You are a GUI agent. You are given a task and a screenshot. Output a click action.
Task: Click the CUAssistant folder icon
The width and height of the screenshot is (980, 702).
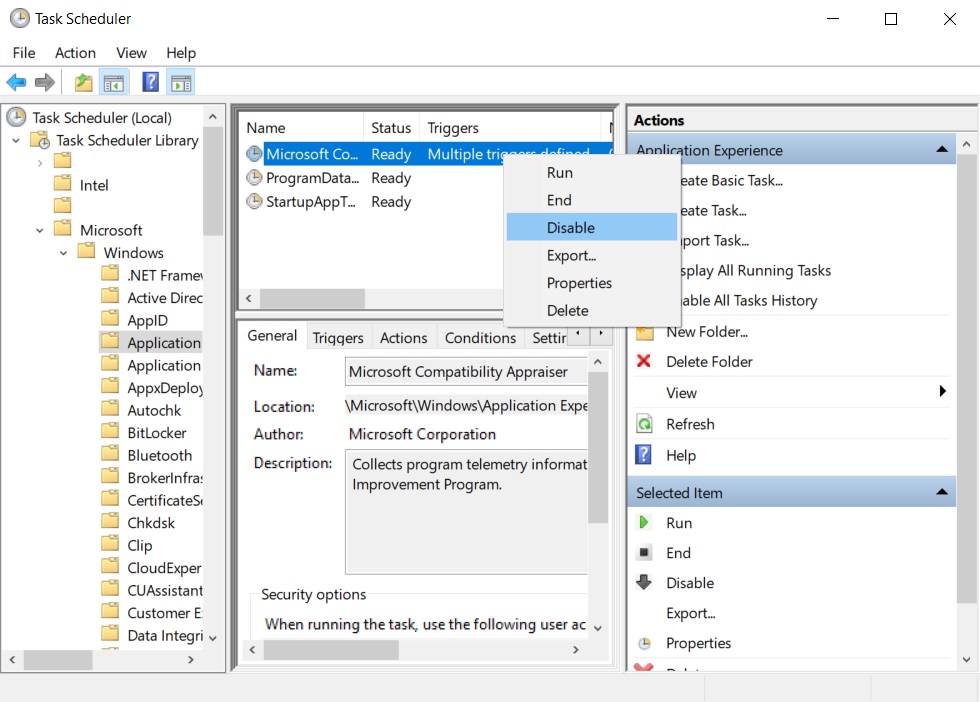(x=110, y=588)
